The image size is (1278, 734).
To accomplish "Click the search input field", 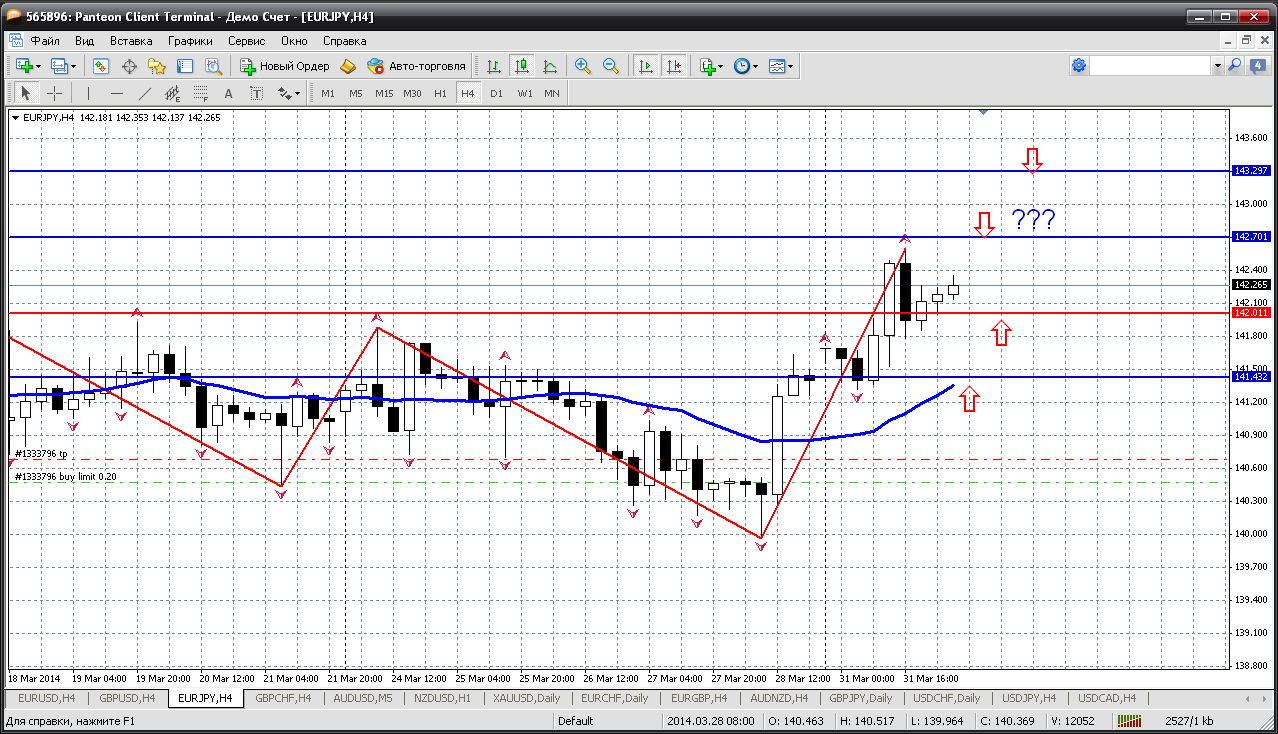I will point(1150,65).
